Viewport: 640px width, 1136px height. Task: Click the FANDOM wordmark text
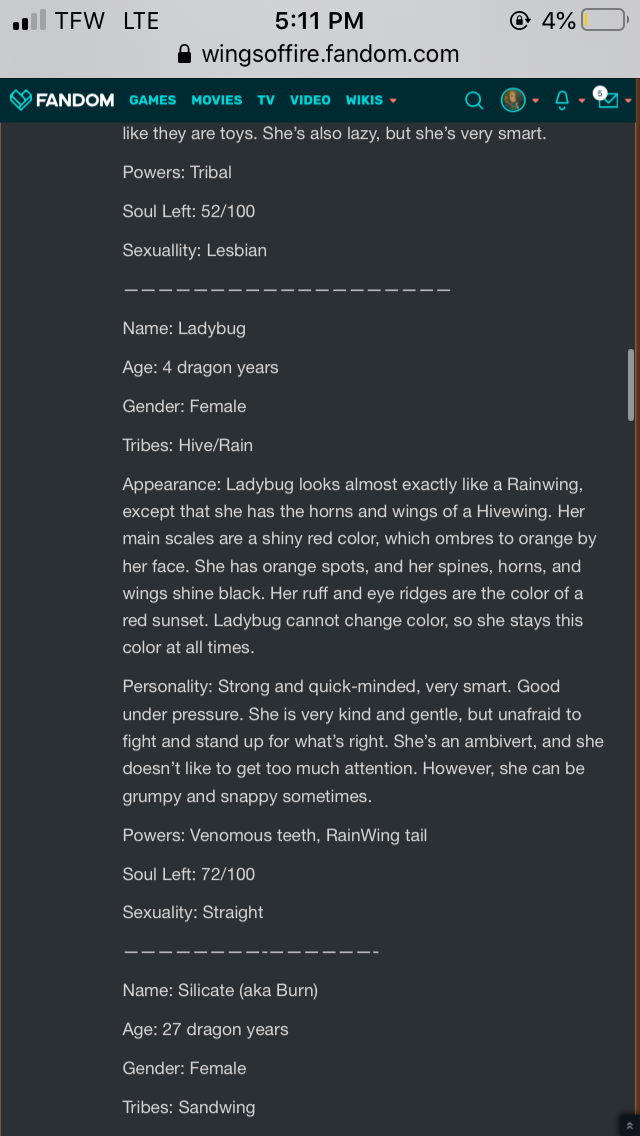[75, 100]
